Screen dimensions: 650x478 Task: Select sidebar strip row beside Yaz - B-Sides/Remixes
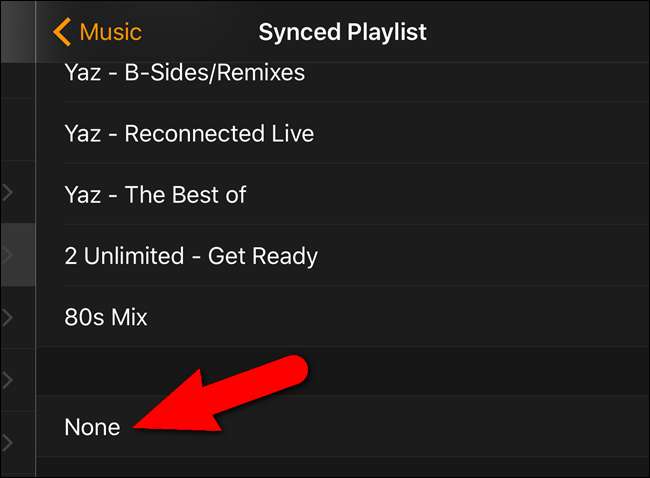(x=18, y=80)
